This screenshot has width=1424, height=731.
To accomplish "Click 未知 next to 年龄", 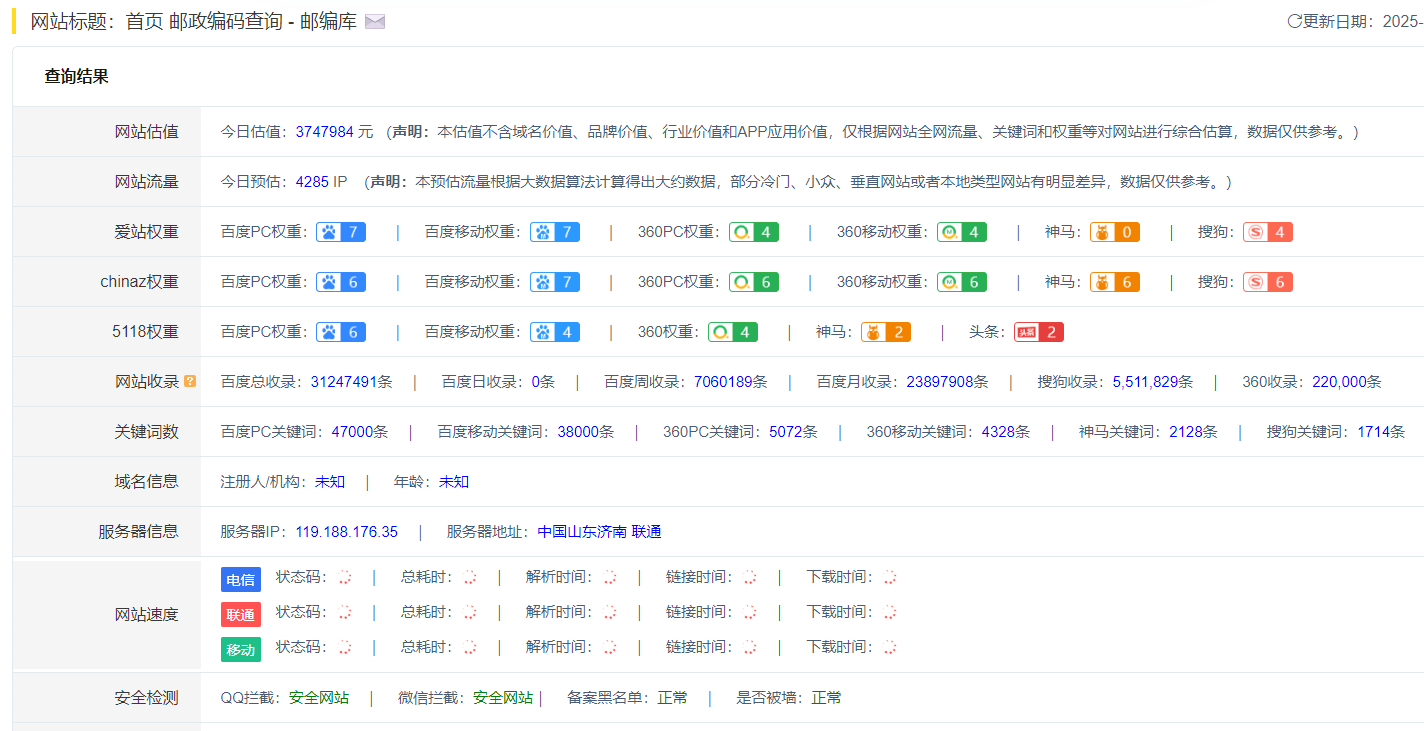I will (x=454, y=481).
